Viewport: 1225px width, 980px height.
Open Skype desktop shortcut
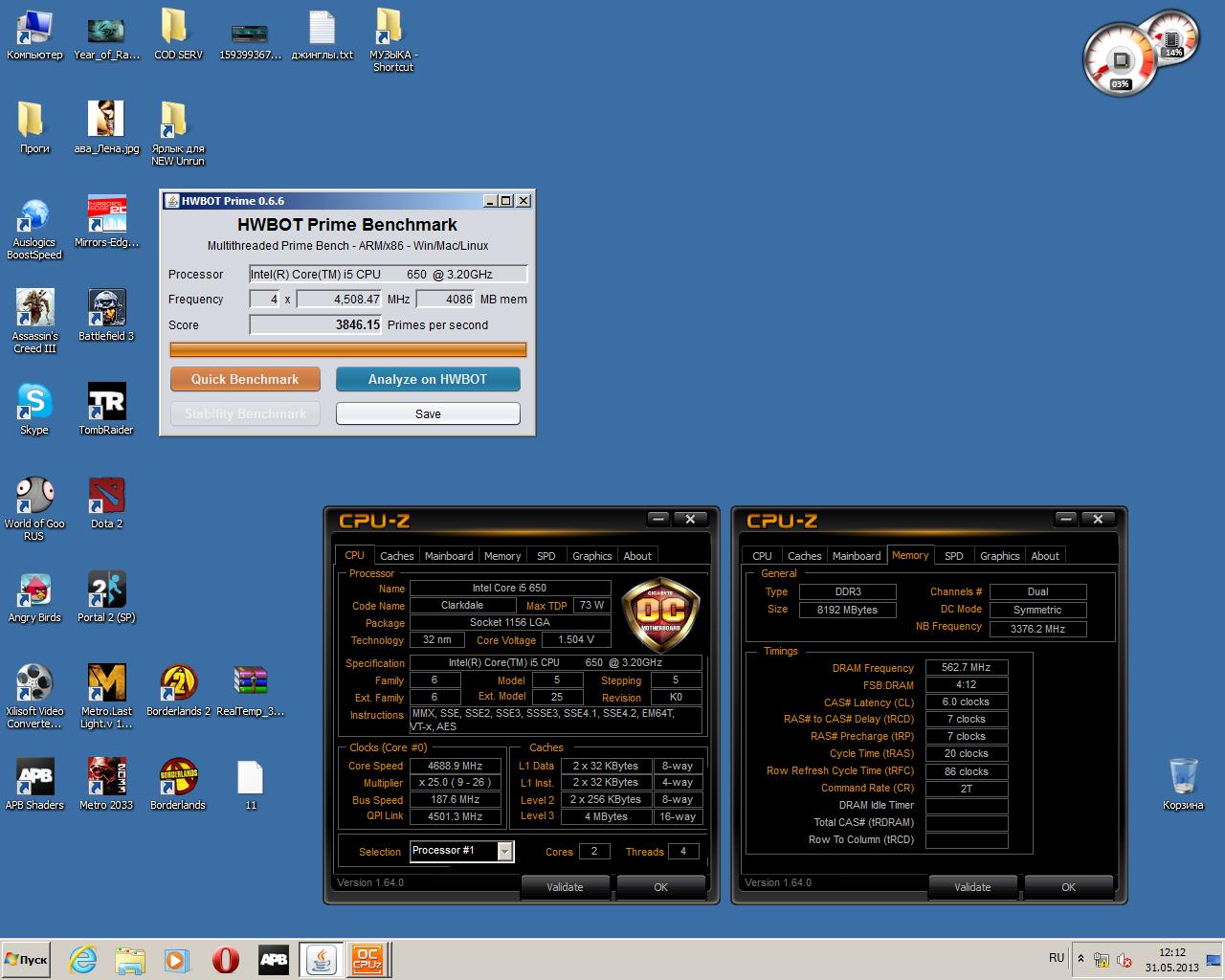(x=34, y=410)
